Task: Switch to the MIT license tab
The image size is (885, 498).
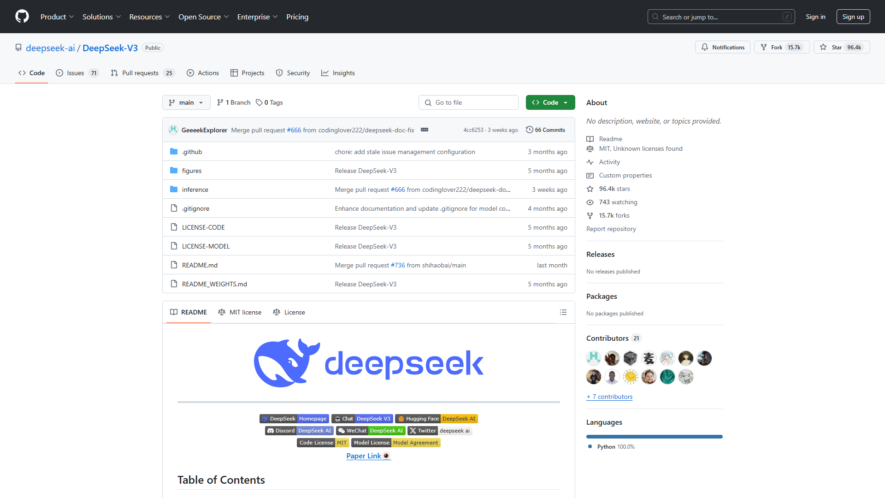Action: [x=240, y=312]
